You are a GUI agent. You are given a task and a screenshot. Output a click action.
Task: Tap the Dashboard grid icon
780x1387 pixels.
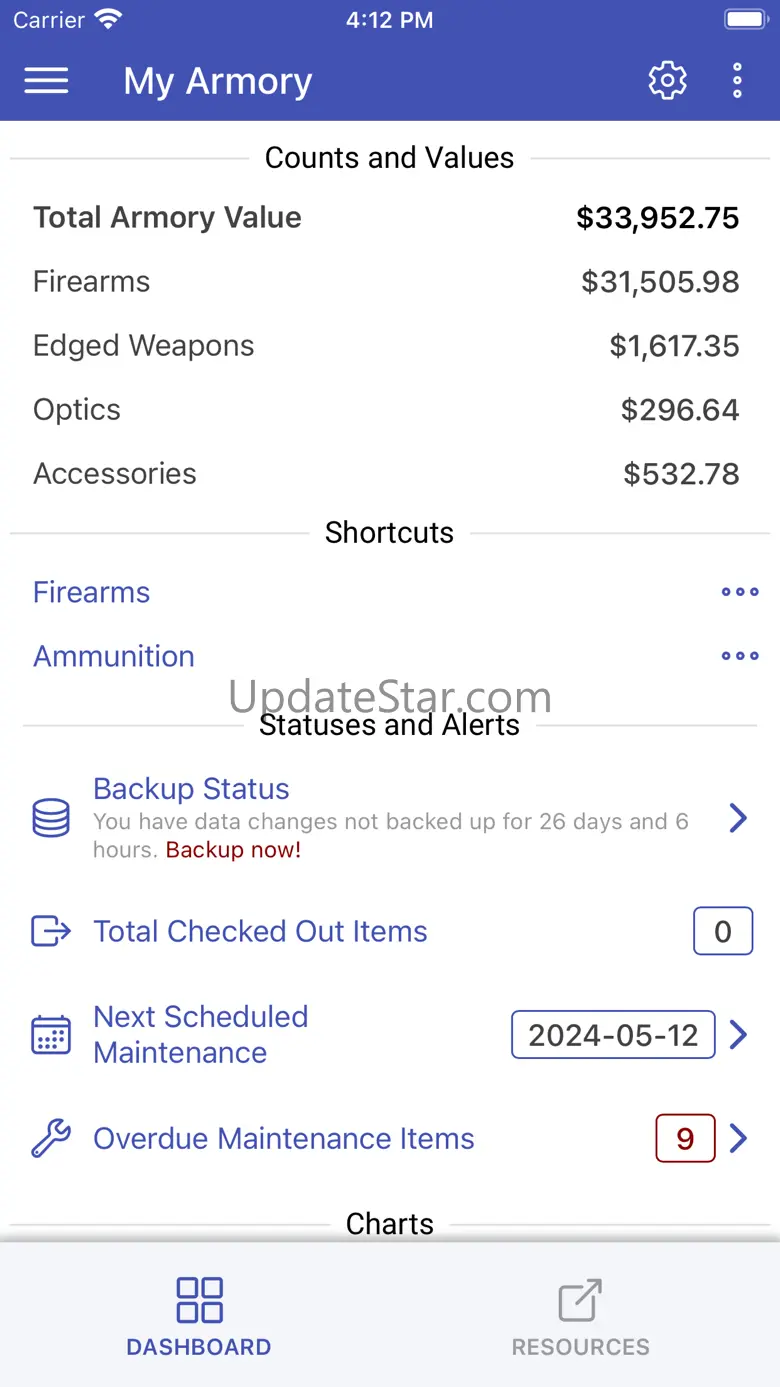click(199, 1300)
